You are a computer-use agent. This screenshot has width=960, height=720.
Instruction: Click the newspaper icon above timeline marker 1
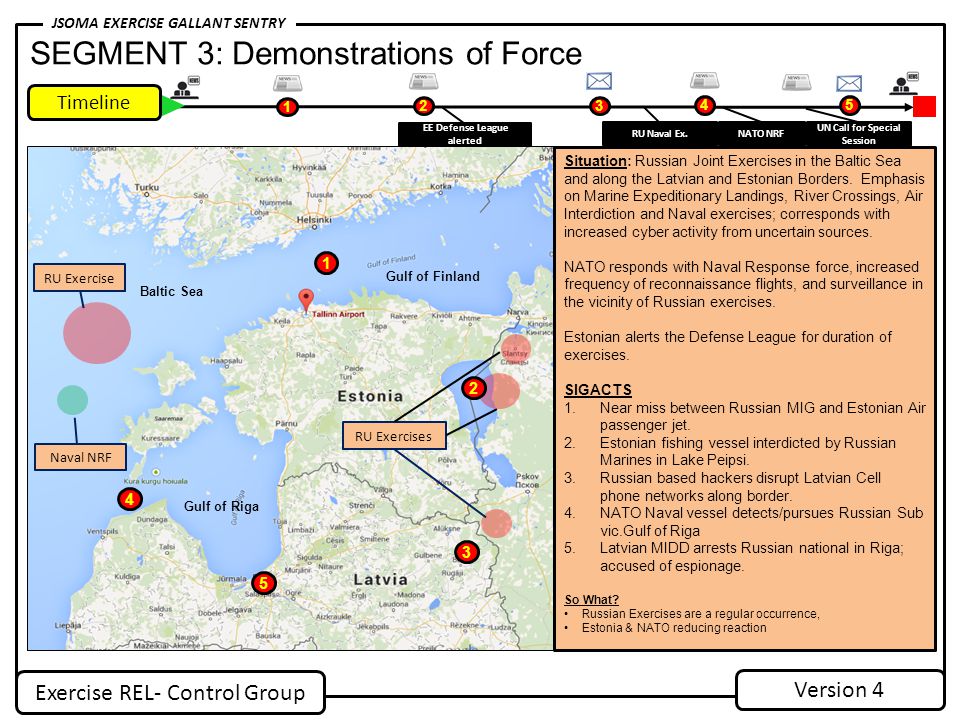tap(287, 83)
